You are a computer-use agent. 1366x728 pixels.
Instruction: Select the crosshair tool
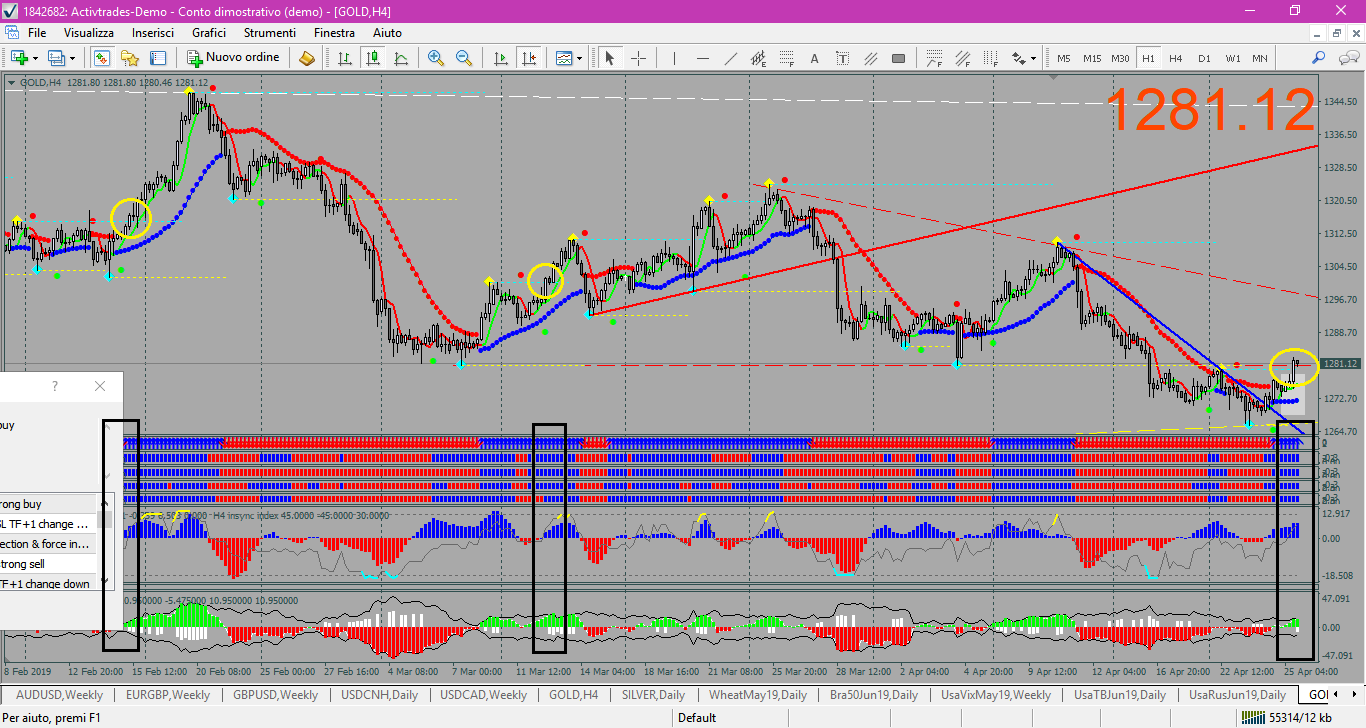pos(637,58)
